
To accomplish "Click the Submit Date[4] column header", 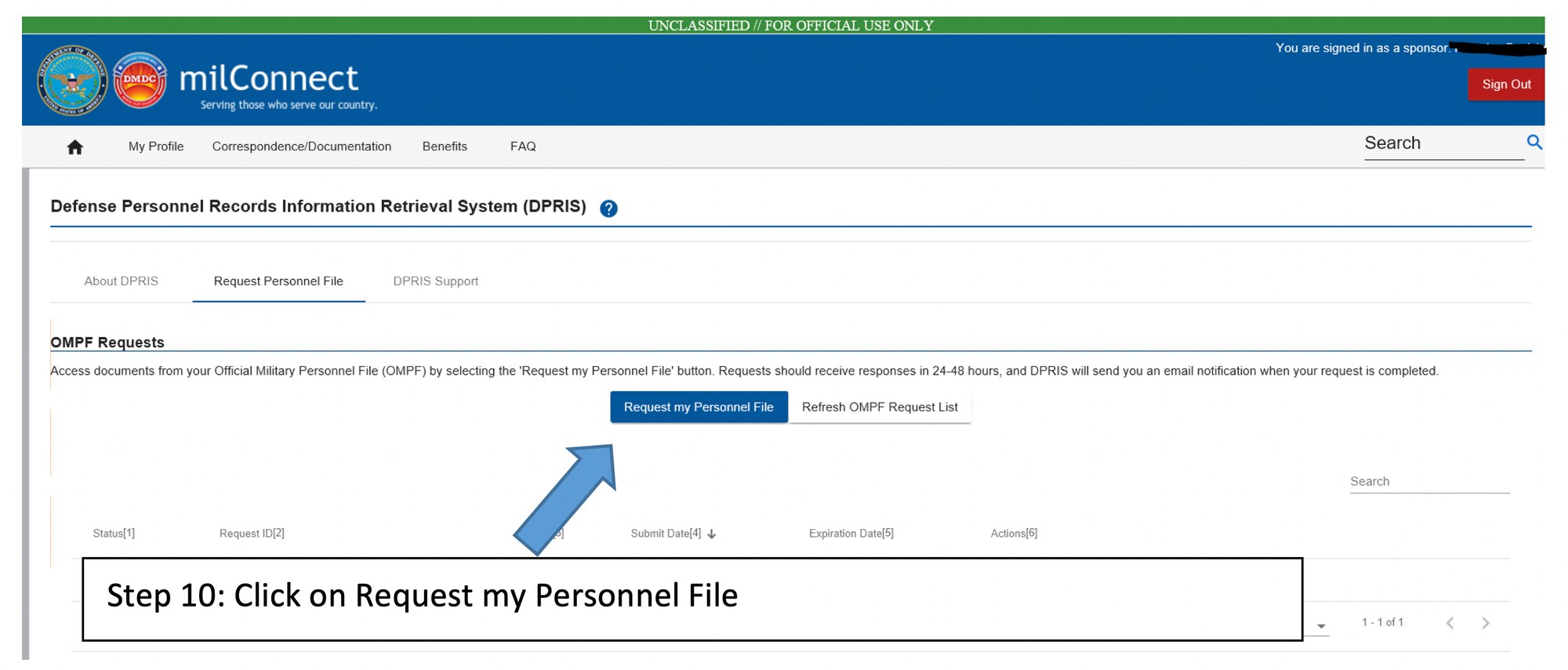I will tap(666, 534).
